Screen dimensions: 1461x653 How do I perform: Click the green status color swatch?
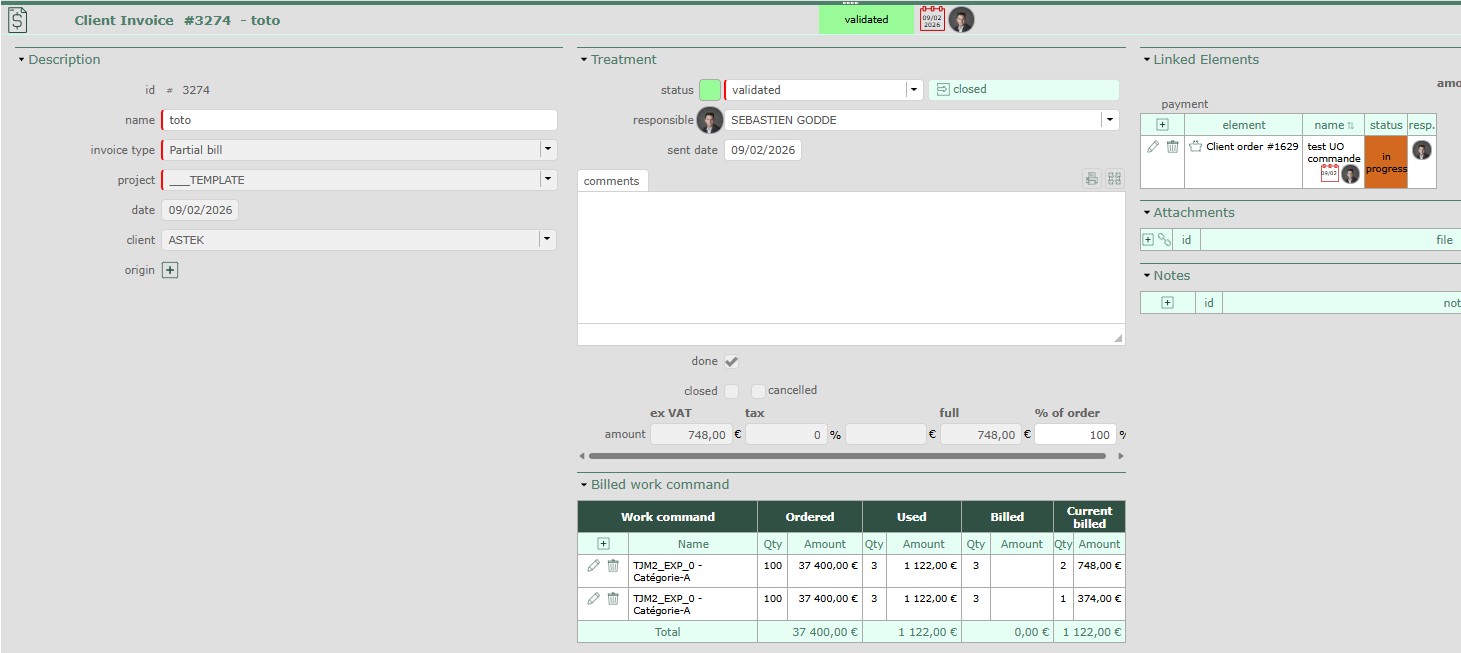click(709, 90)
